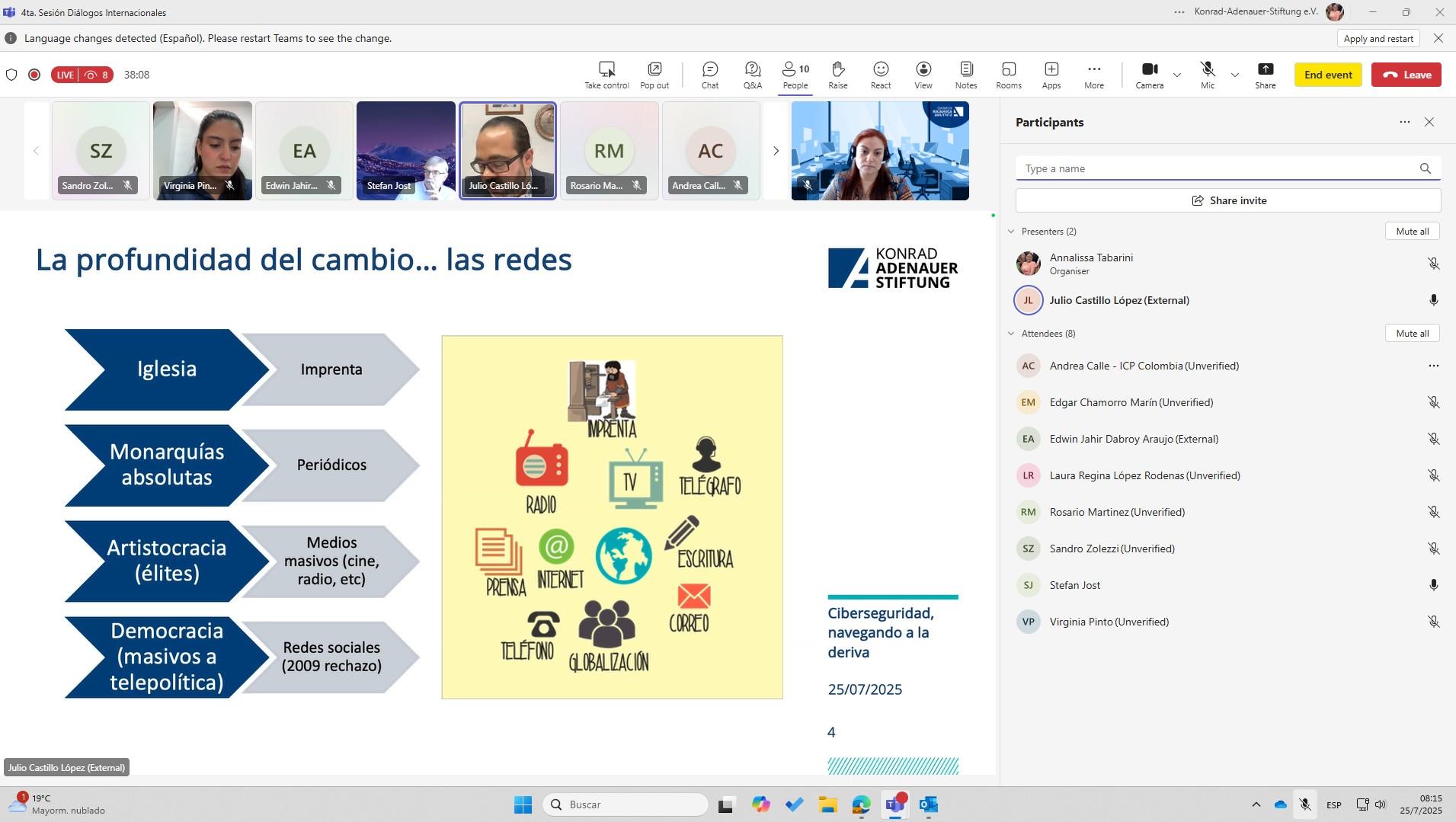Collapse the Presenters section
1456x822 pixels.
click(x=1012, y=232)
